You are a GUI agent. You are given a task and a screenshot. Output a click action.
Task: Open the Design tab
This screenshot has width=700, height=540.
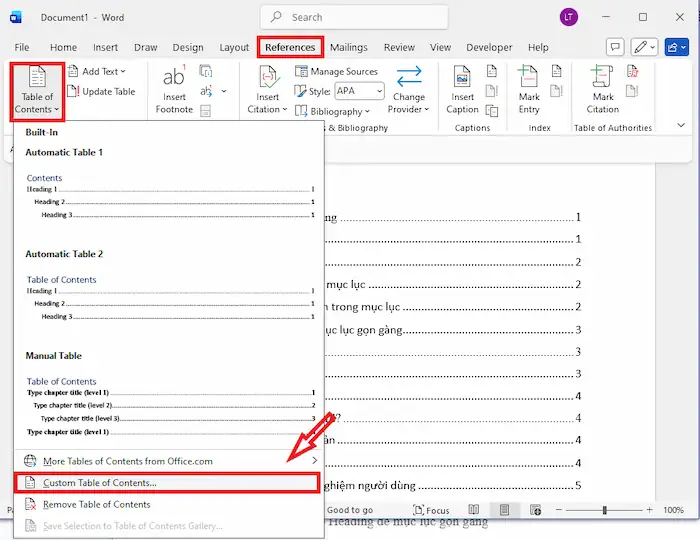click(x=187, y=47)
